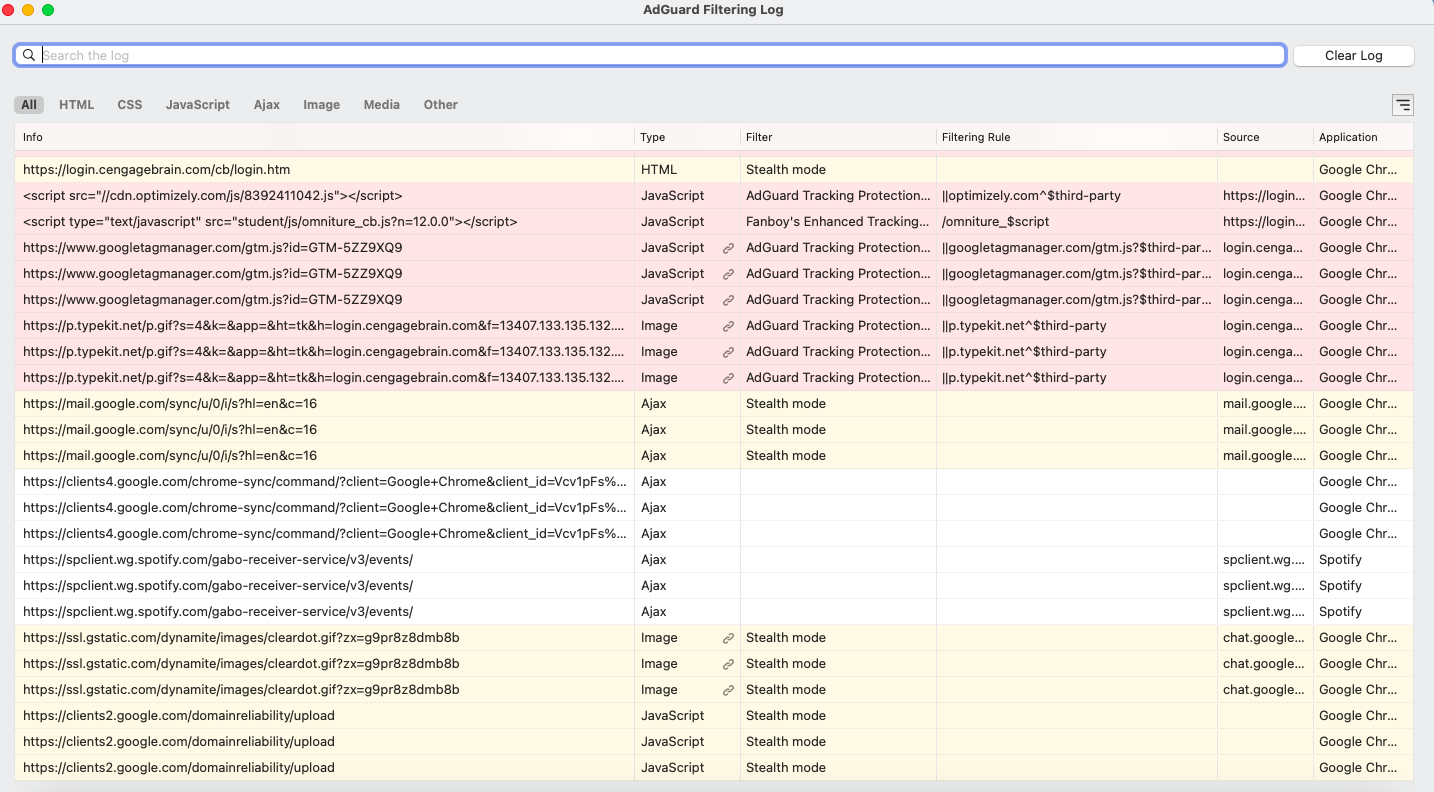Click the link icon on the first p.typekit.net row
The image size is (1434, 792).
click(x=728, y=325)
